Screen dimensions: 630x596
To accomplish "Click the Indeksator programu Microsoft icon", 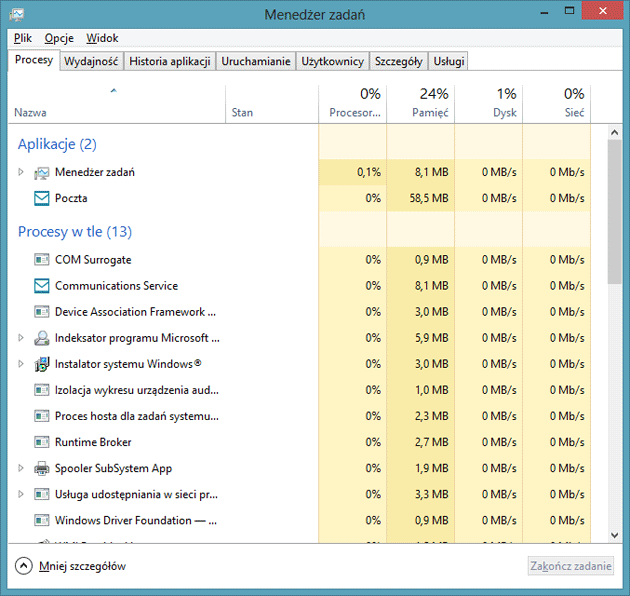I will click(41, 338).
